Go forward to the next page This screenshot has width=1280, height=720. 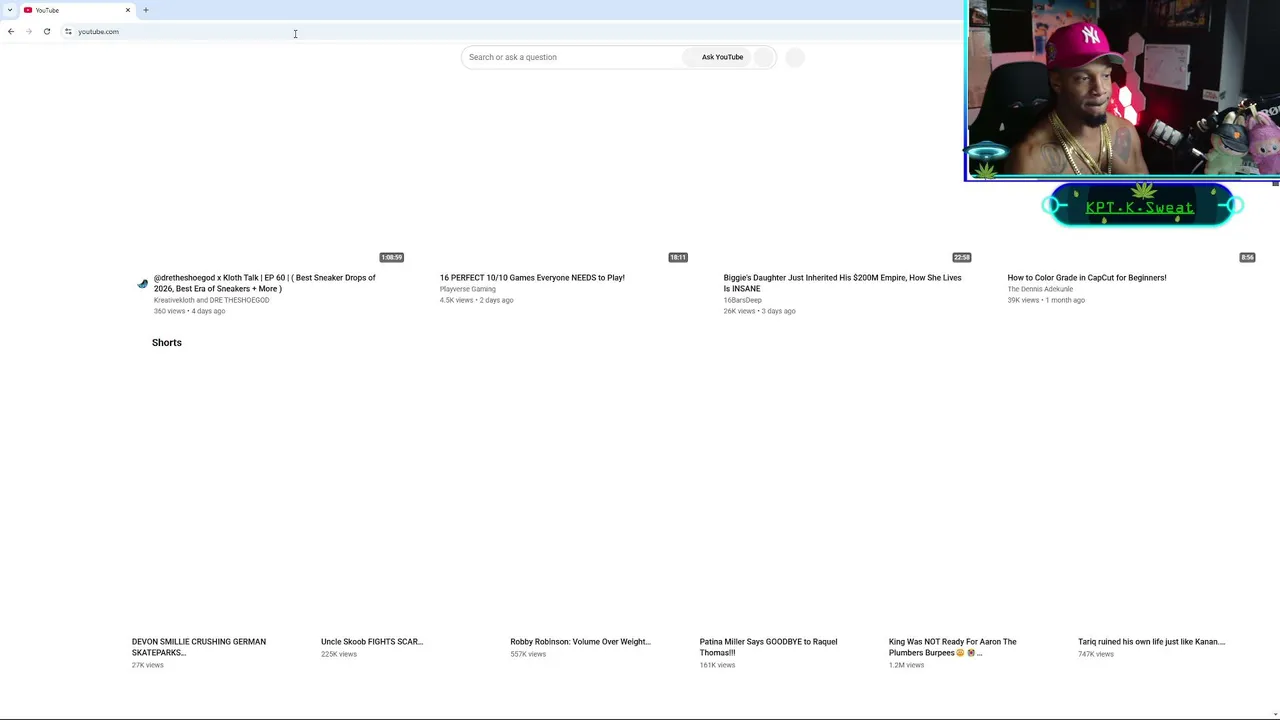(x=29, y=32)
